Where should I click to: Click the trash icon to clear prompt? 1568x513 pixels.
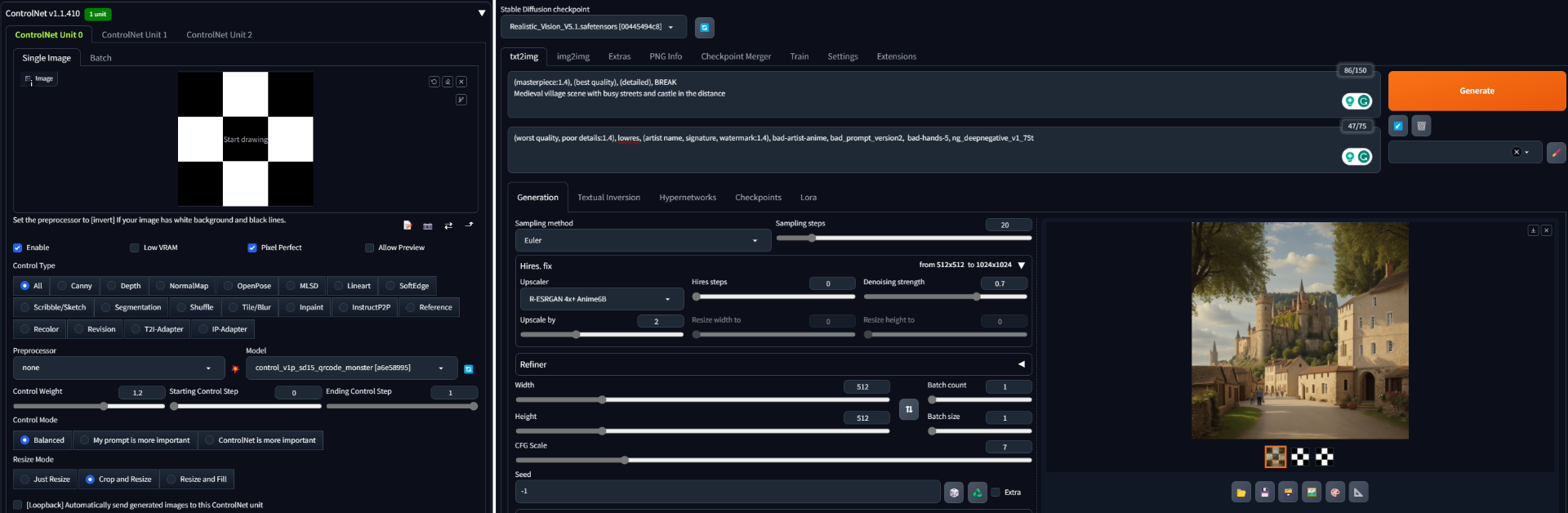1421,126
